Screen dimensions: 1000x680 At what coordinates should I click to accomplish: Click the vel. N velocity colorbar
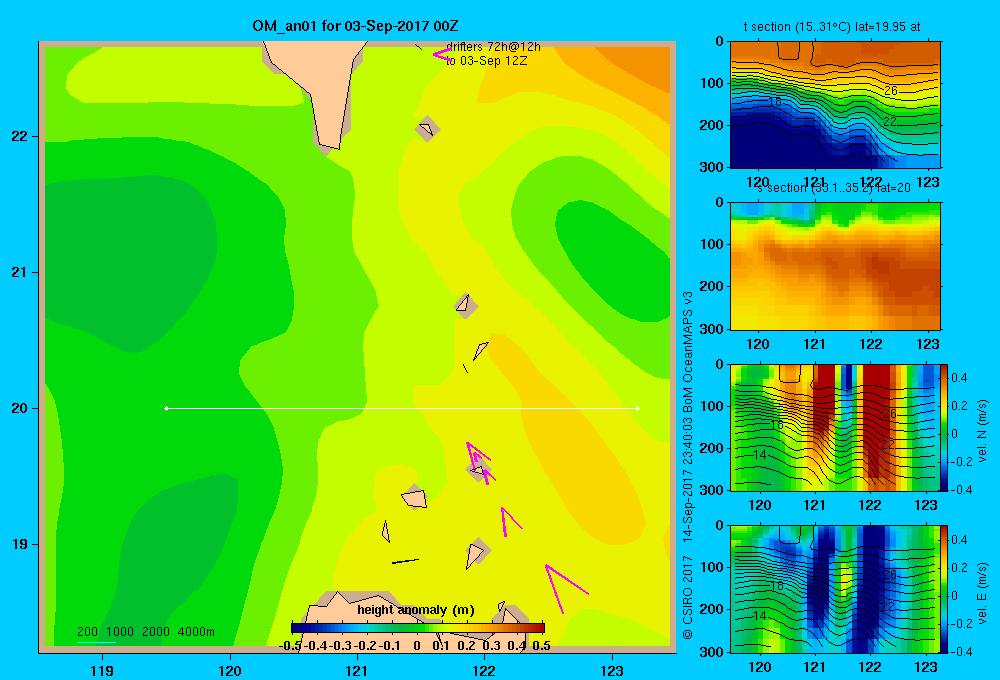pos(945,427)
